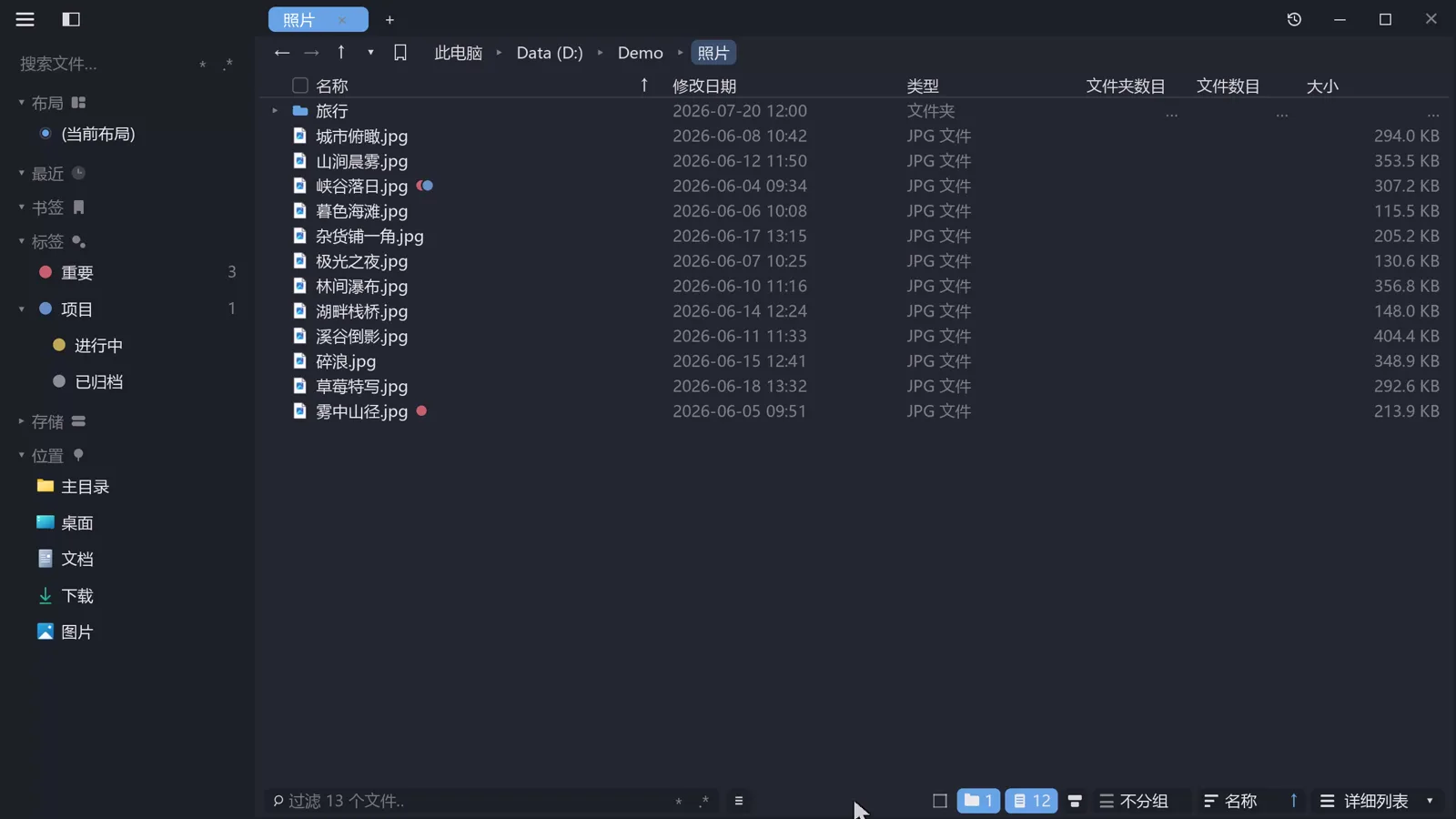Click the 搜索文件 search field
Viewport: 1456px width, 819px height.
[x=105, y=64]
